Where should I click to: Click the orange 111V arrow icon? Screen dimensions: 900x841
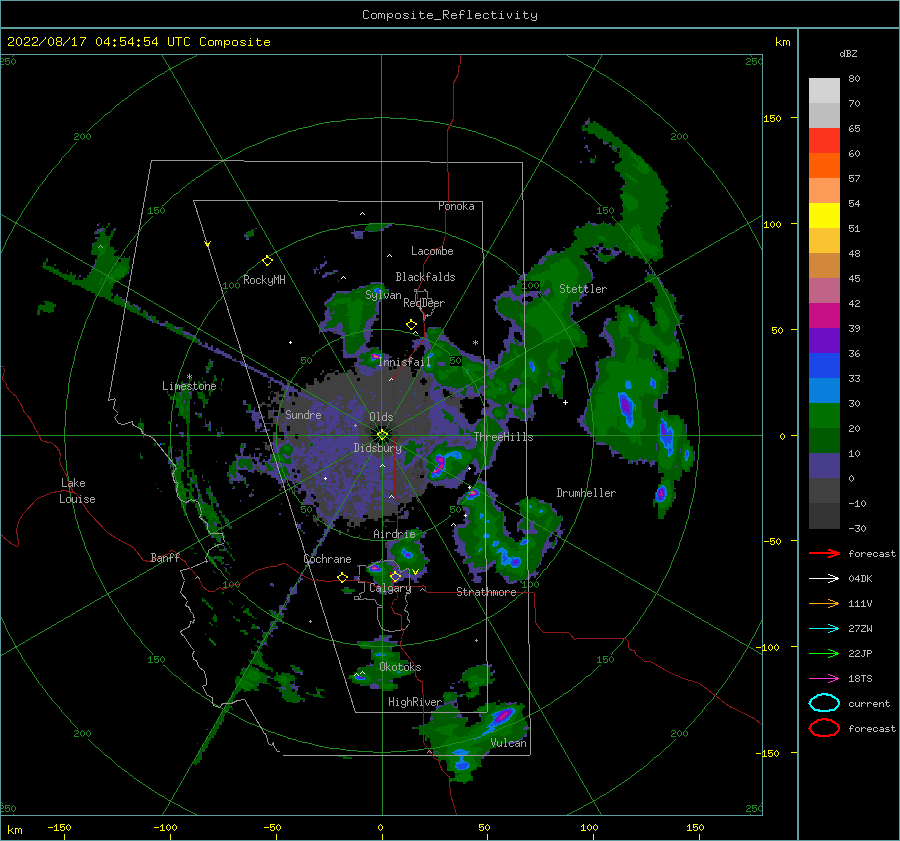coord(824,603)
